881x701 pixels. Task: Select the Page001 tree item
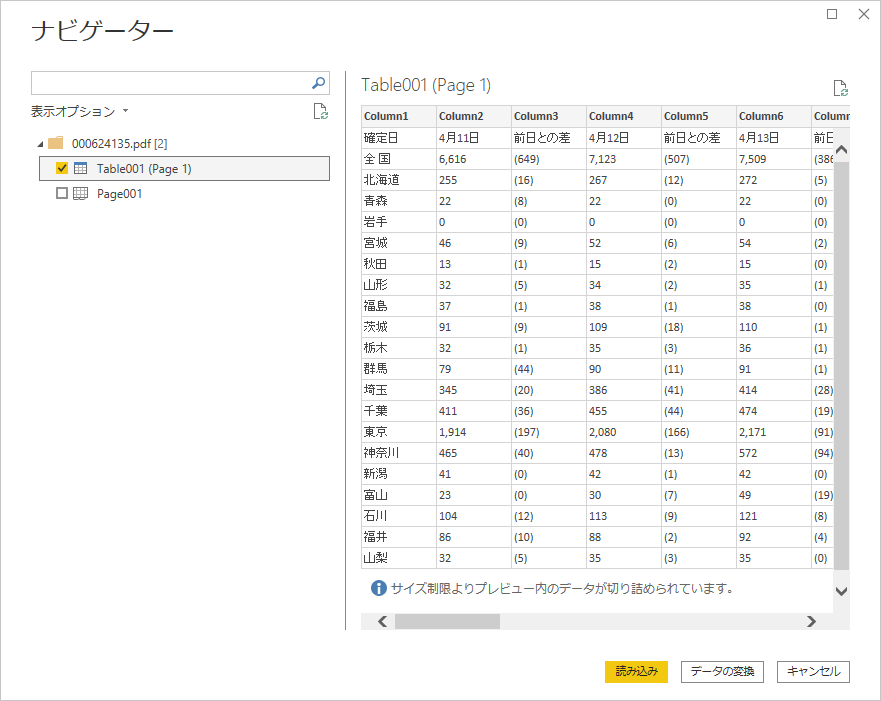click(x=119, y=194)
